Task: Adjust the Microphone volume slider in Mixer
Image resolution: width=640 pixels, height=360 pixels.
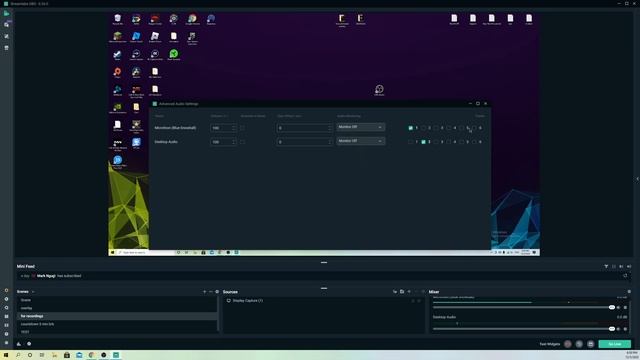Action: tap(524, 307)
